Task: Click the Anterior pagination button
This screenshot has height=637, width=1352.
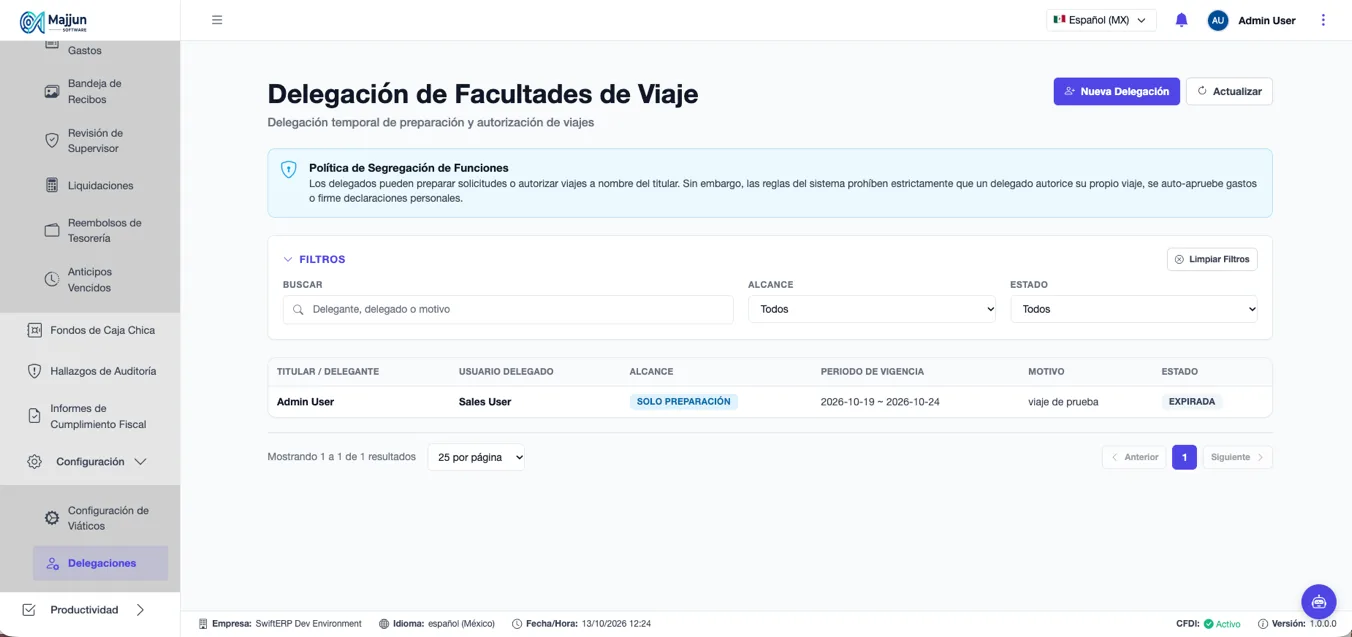Action: pyautogui.click(x=1134, y=457)
